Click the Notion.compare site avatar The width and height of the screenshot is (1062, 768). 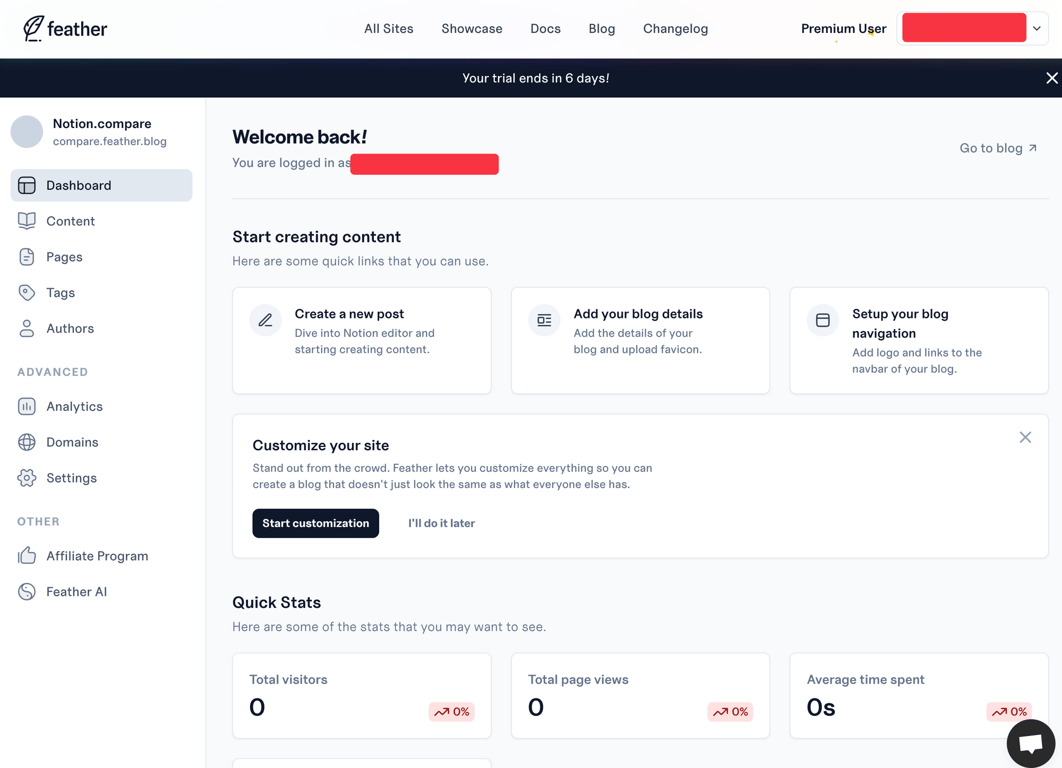click(x=27, y=131)
